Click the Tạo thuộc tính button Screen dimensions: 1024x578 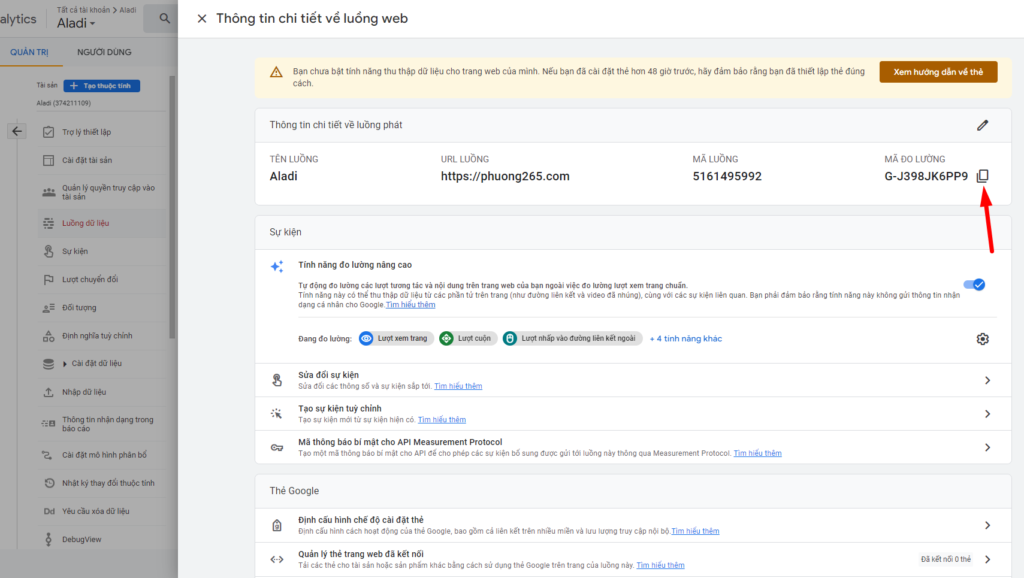102,86
